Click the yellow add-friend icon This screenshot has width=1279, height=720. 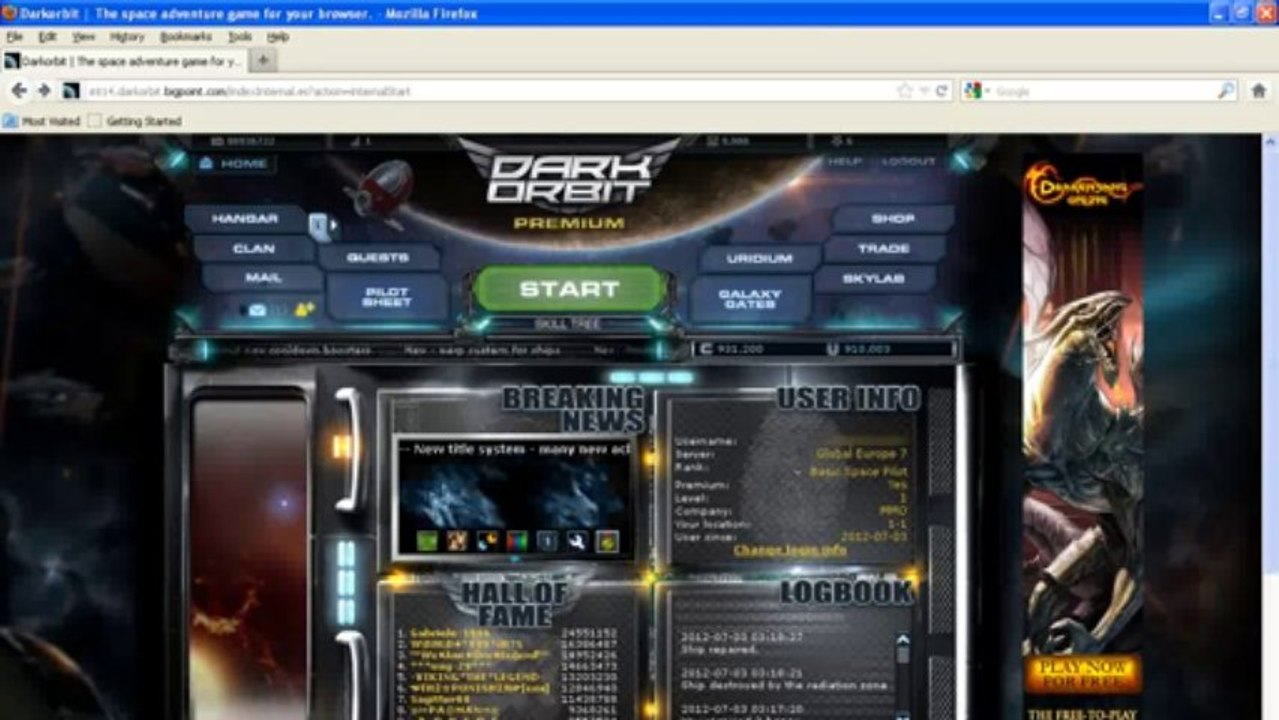[x=305, y=310]
